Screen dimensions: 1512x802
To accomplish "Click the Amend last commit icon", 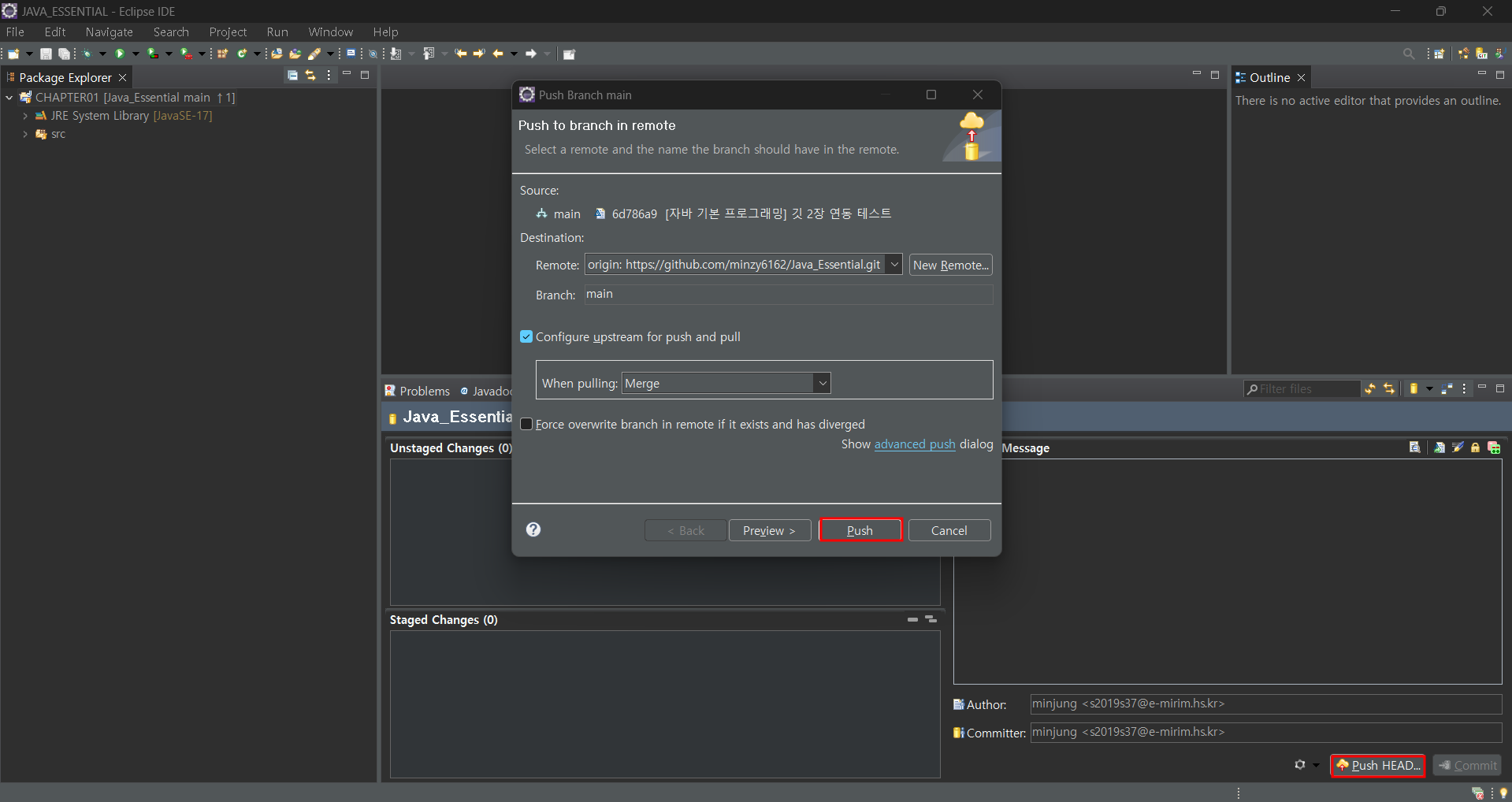I will click(x=1440, y=447).
